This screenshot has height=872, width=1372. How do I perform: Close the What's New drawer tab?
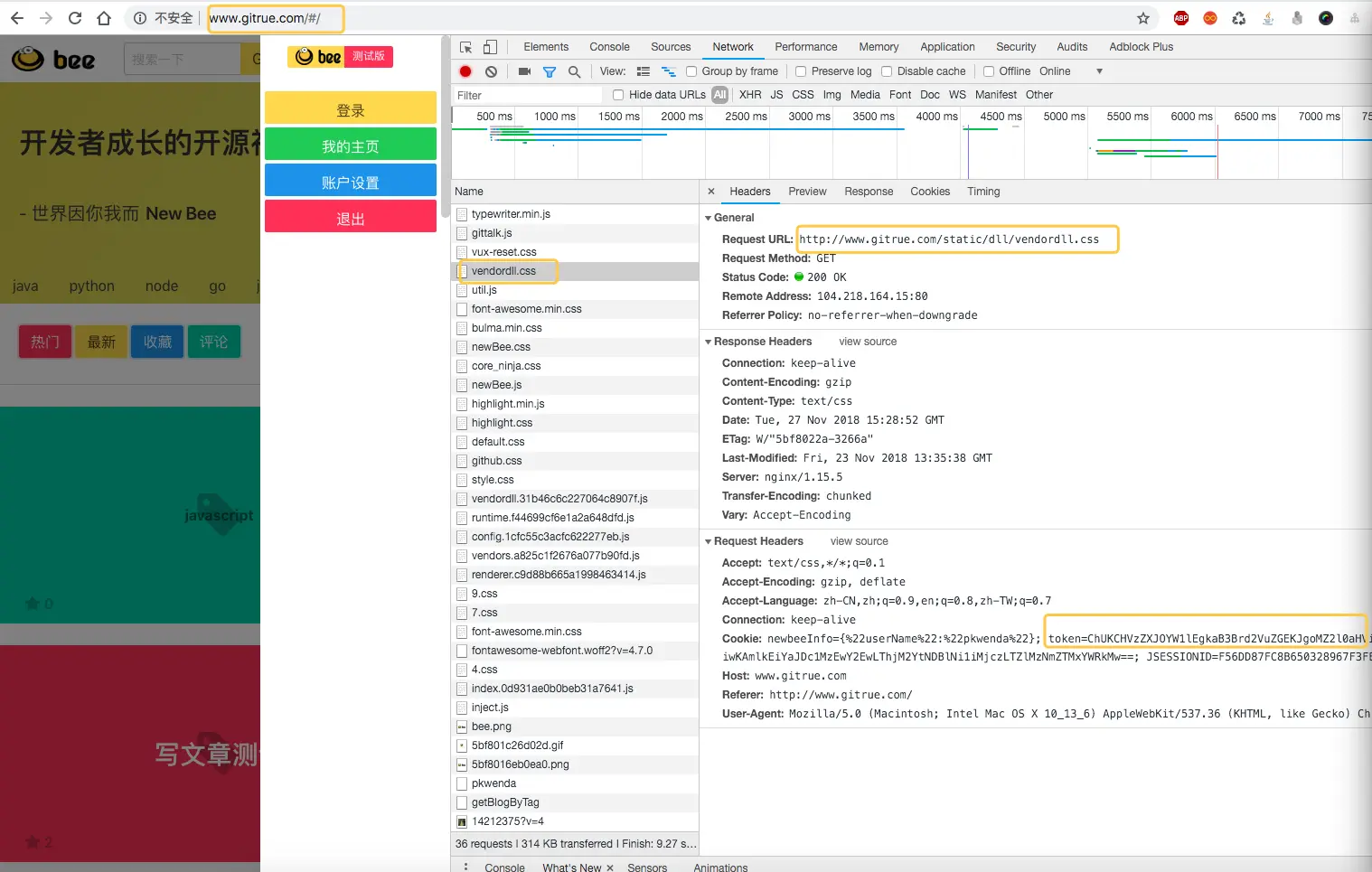coord(610,867)
